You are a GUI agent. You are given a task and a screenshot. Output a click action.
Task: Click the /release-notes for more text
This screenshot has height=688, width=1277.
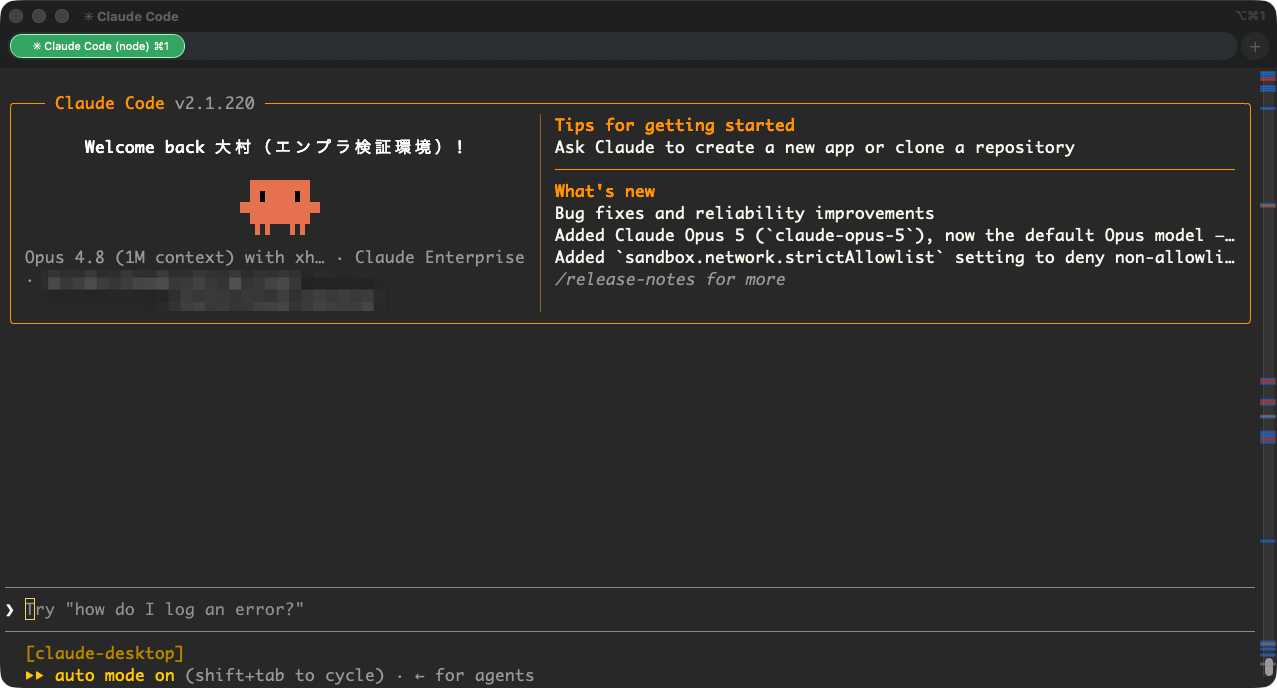coord(670,279)
